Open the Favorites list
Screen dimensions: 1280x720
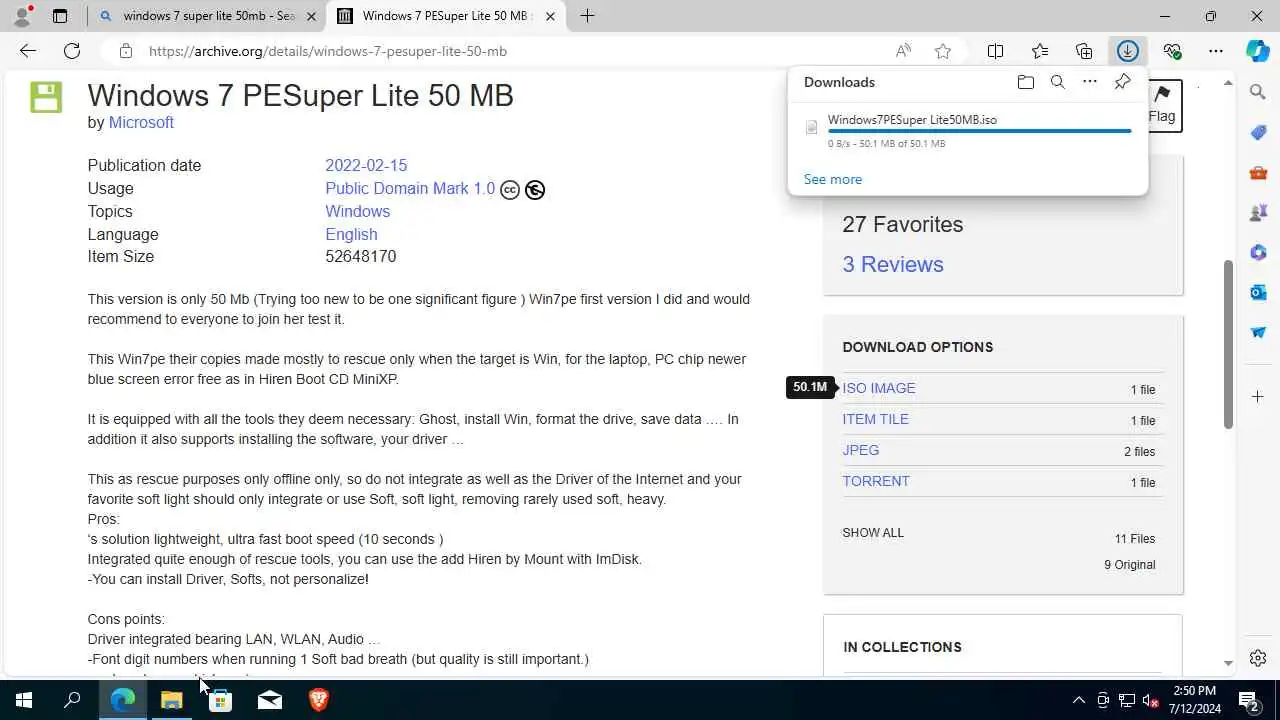(x=1040, y=51)
